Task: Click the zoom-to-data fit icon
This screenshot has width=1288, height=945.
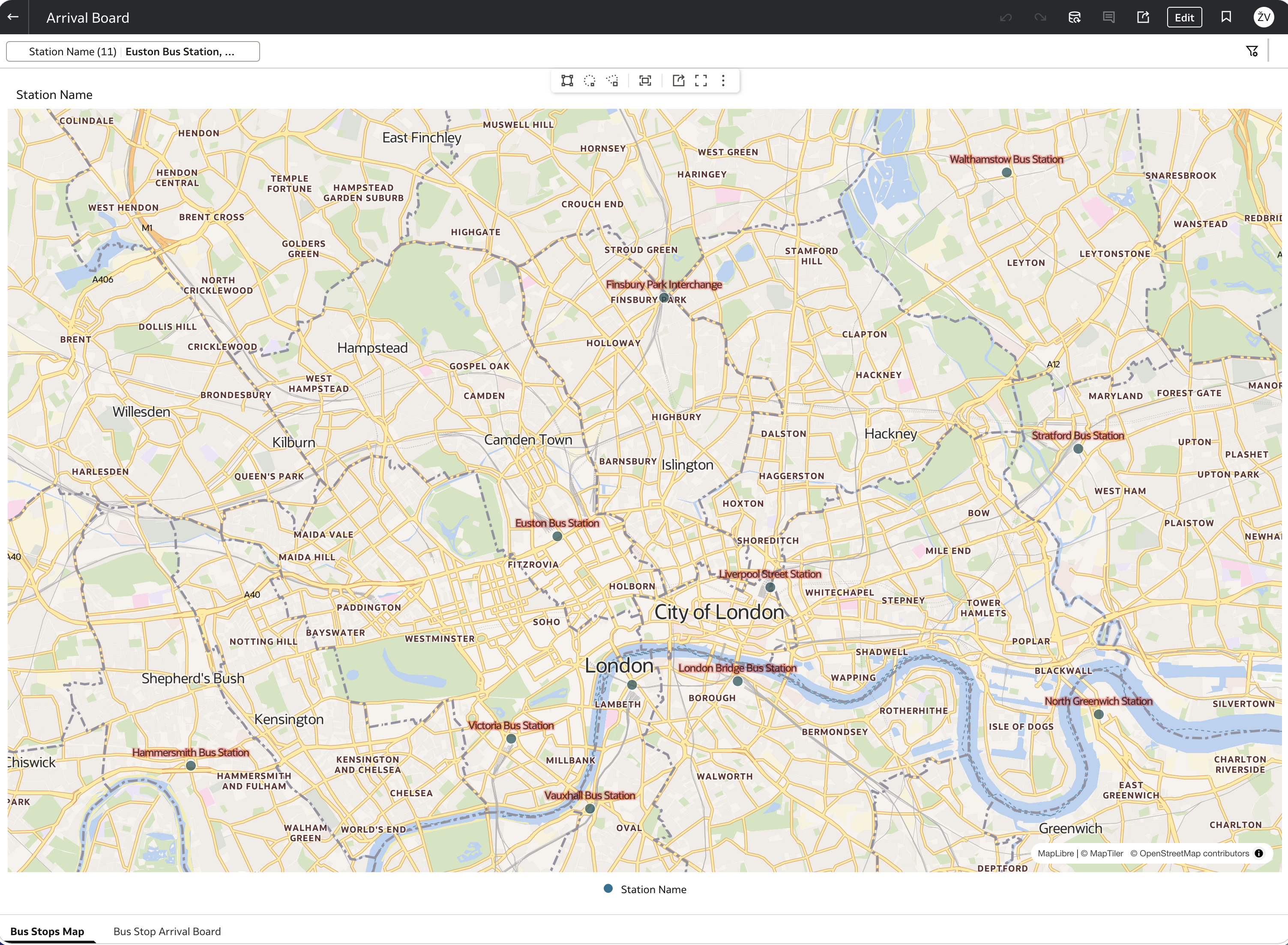Action: [x=645, y=81]
